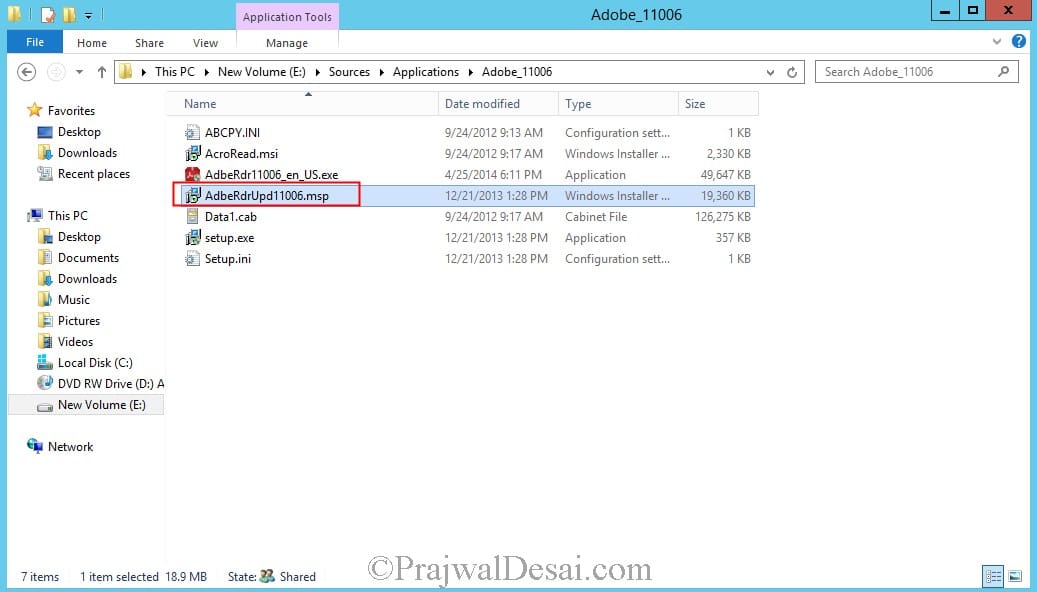
Task: Click This PC in address breadcrumb
Action: point(175,72)
